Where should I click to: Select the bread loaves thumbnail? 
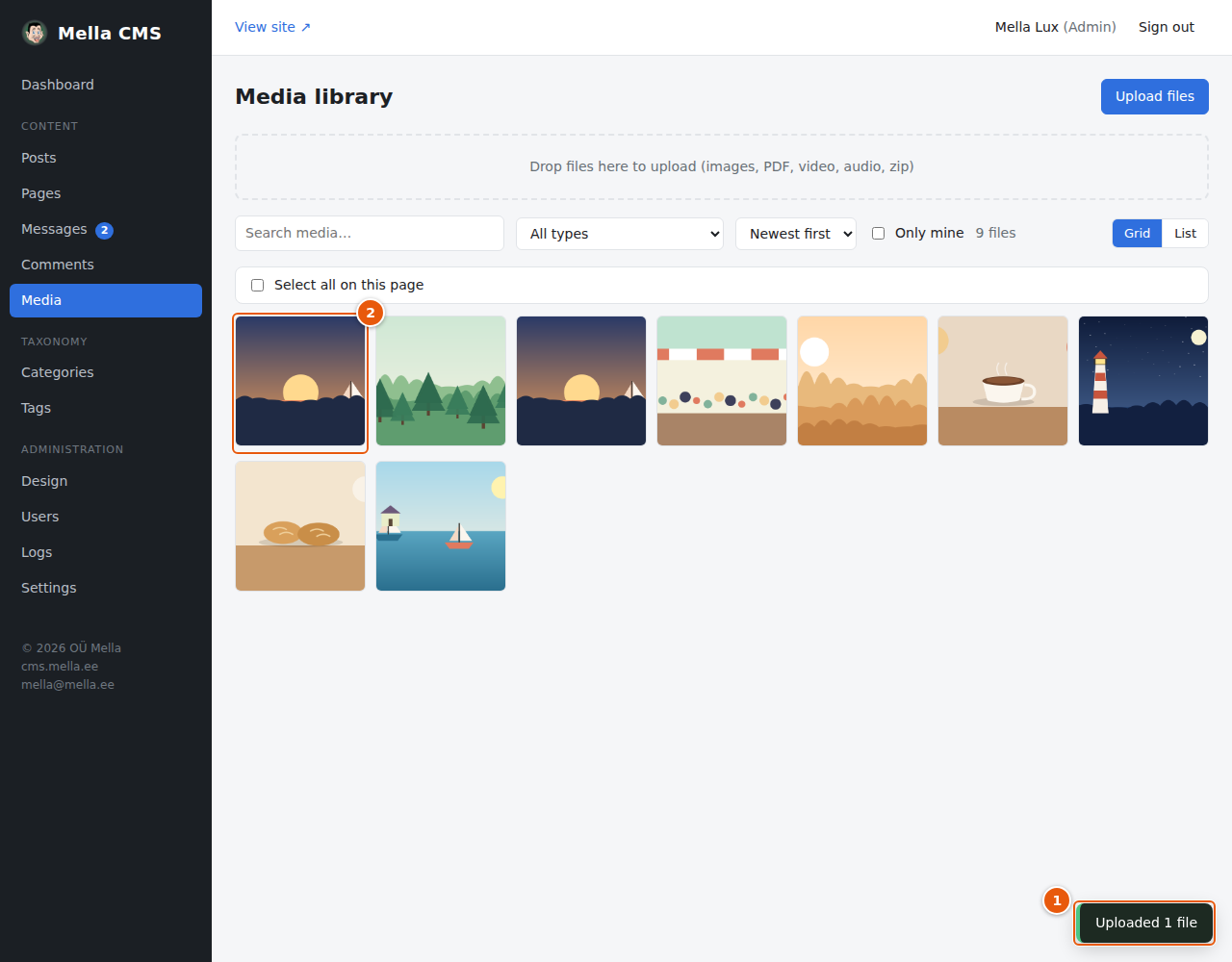[x=300, y=526]
